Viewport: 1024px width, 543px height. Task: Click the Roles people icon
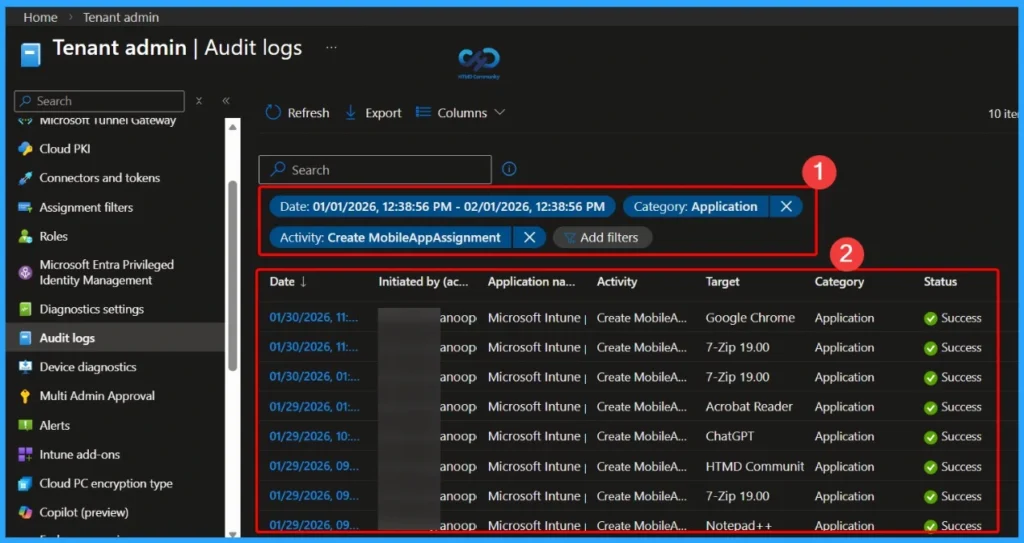point(25,237)
